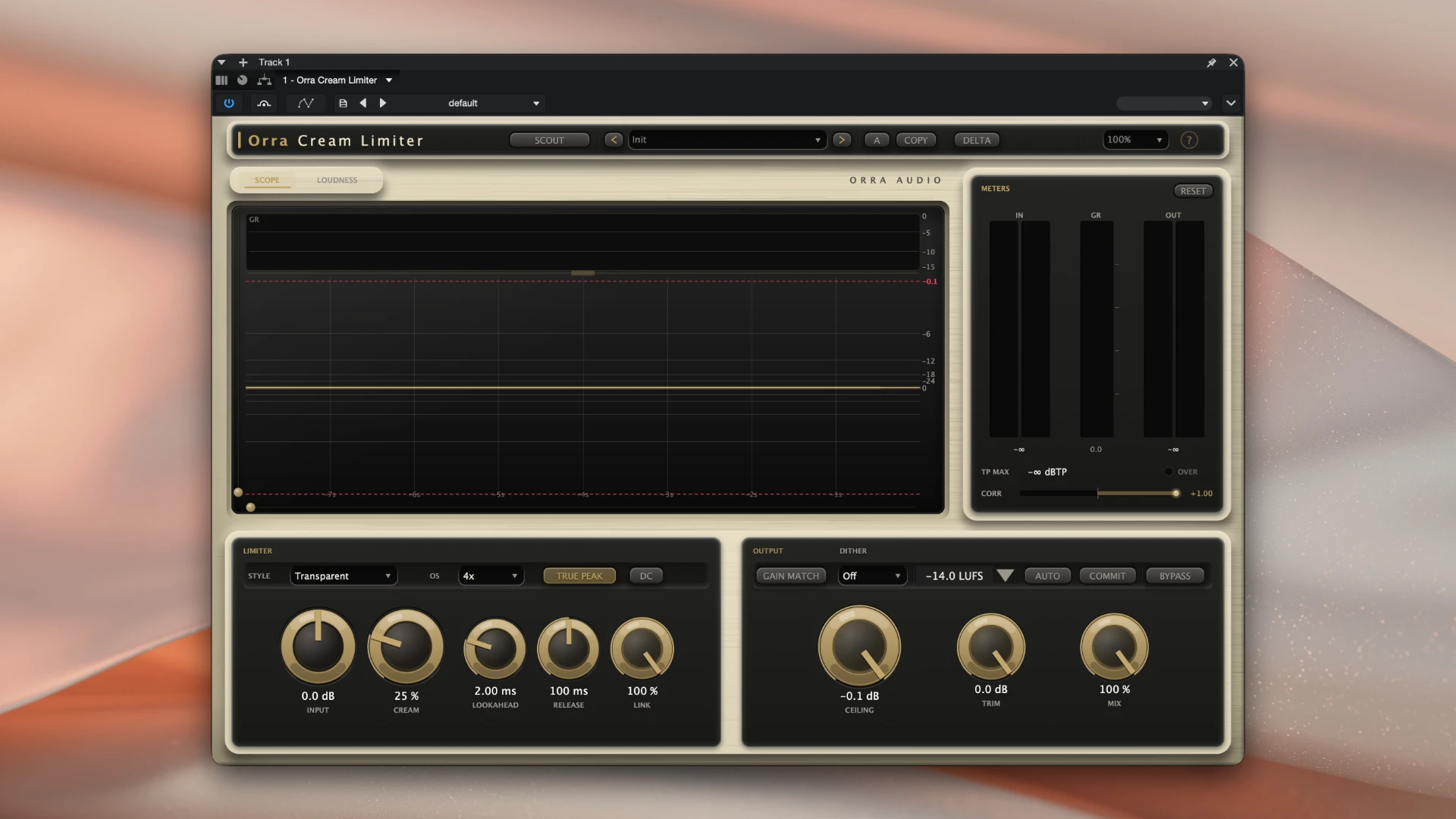Click the three-bar channel view icon
Viewport: 1456px width, 819px height.
[221, 80]
